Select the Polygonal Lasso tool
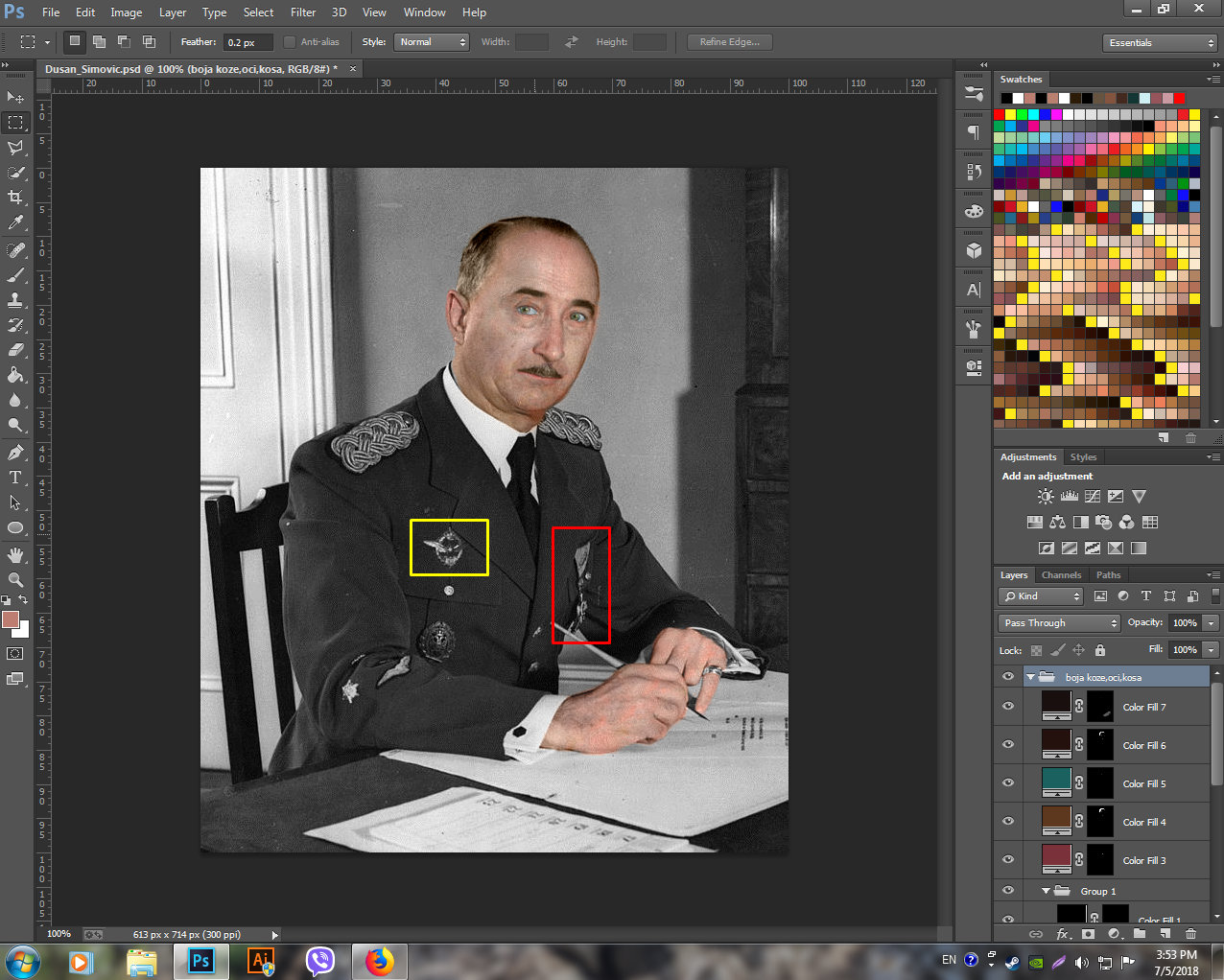The image size is (1224, 980). (15, 148)
